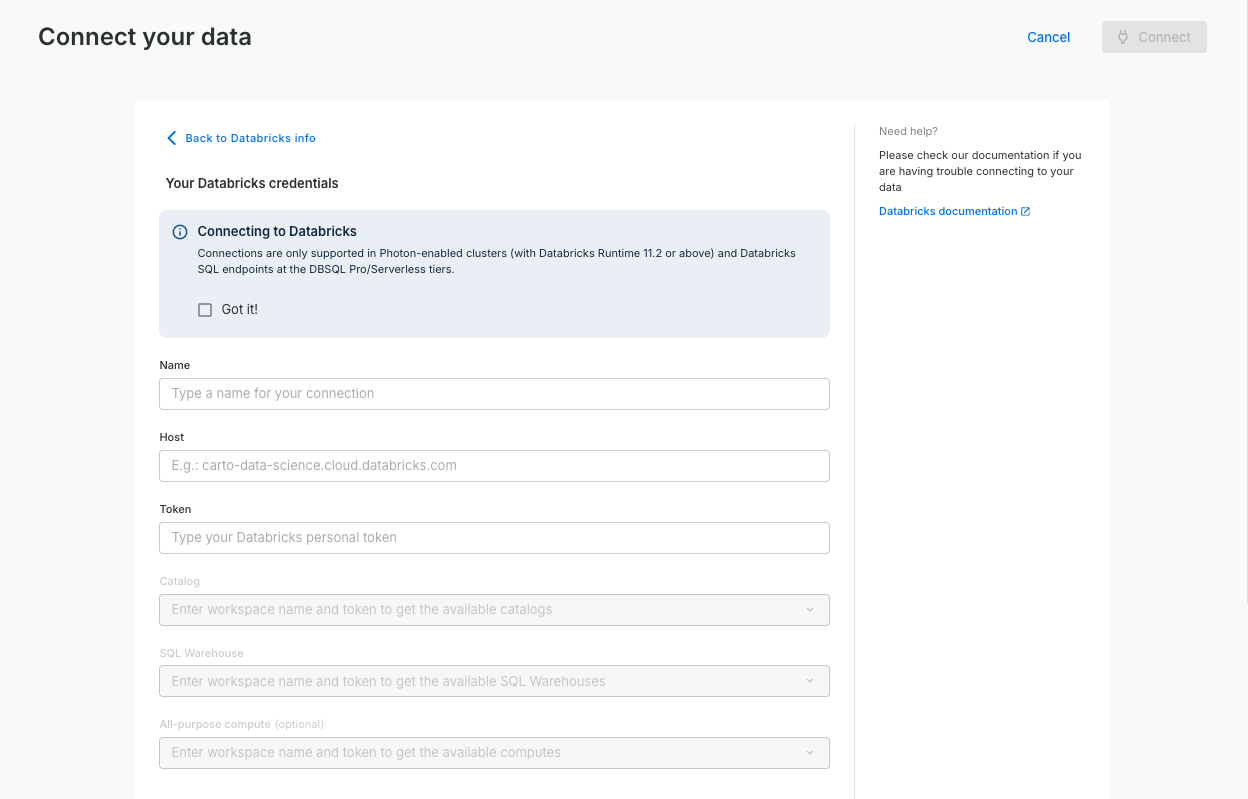Image resolution: width=1248 pixels, height=799 pixels.
Task: Click external-link icon beside Databricks documentation
Action: click(x=1026, y=212)
